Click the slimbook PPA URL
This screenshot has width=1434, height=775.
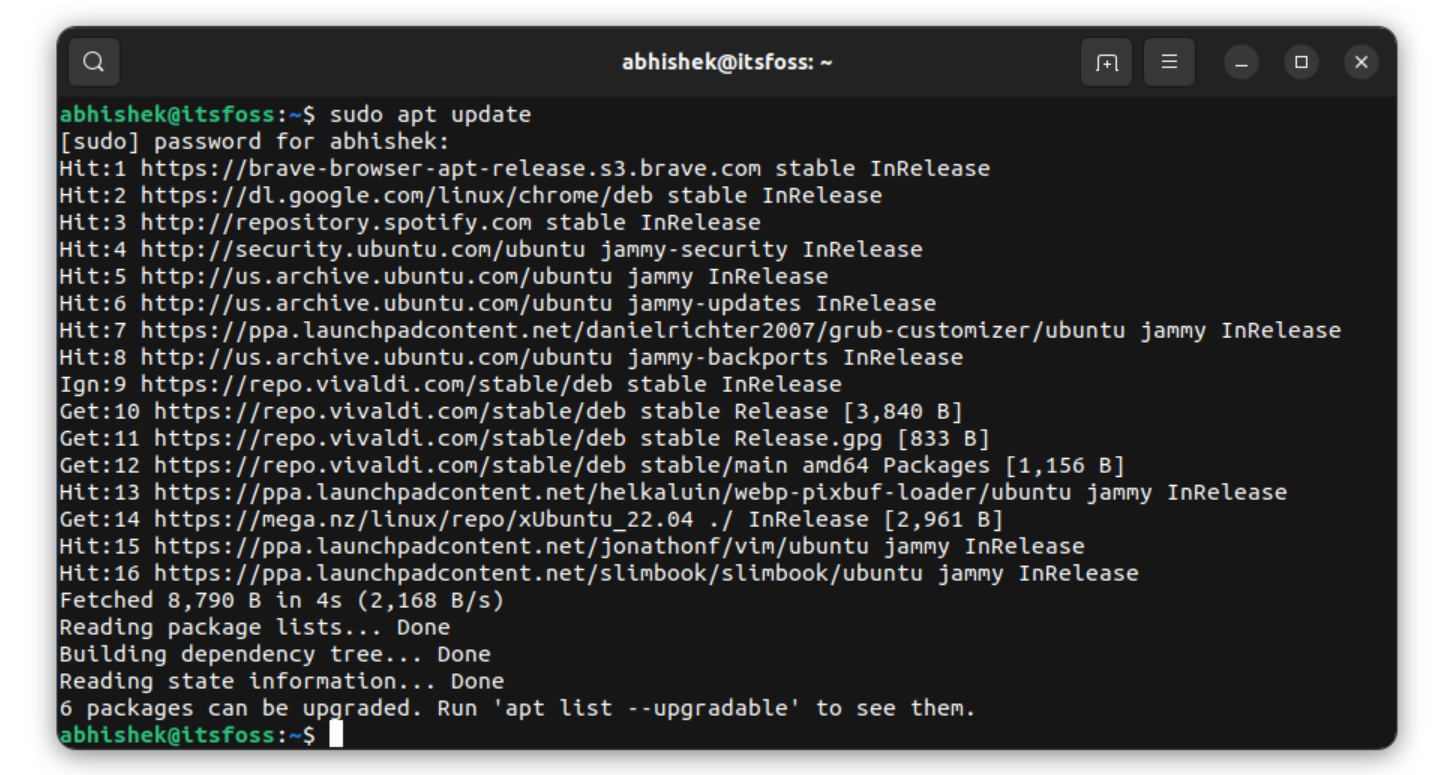[x=539, y=573]
